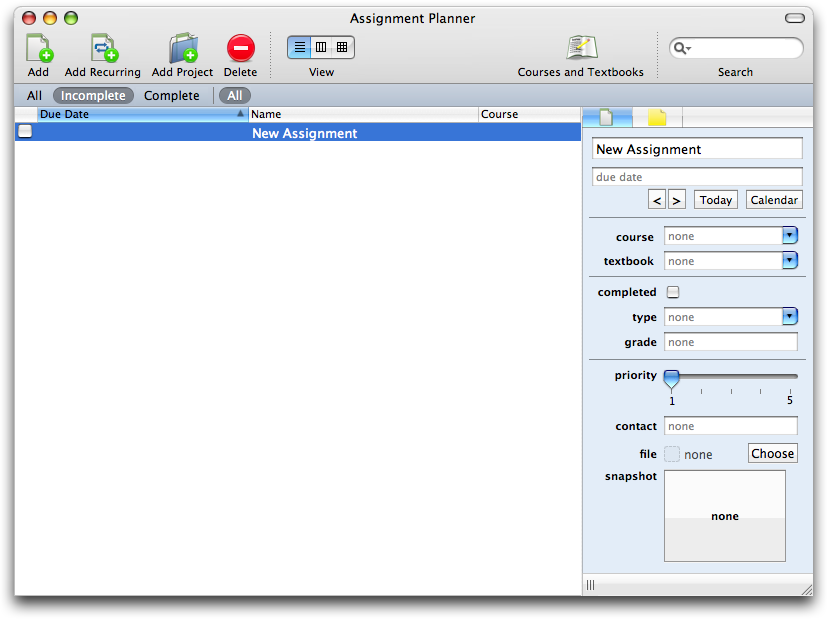Switch to column view icon
This screenshot has width=827, height=619.
[x=321, y=47]
